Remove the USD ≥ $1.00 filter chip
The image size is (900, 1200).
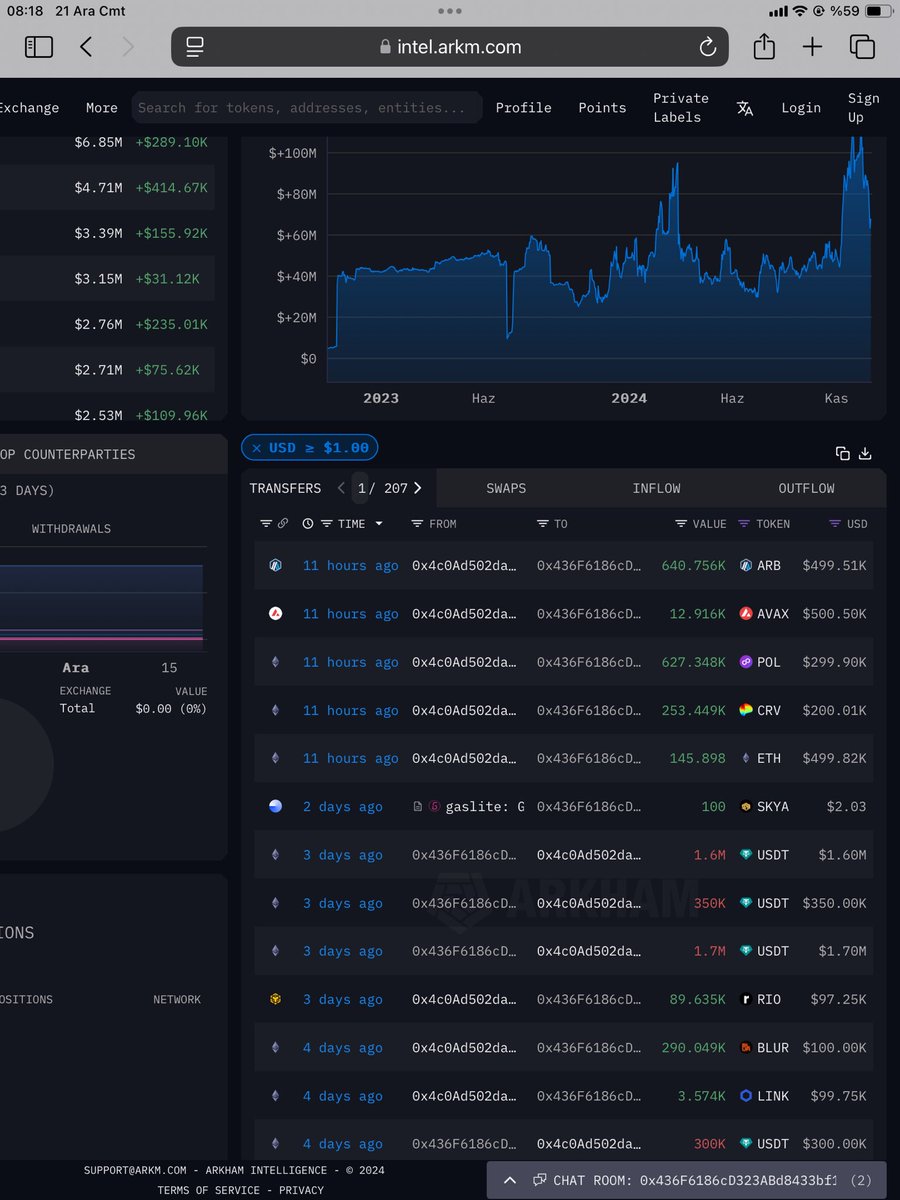(x=257, y=448)
